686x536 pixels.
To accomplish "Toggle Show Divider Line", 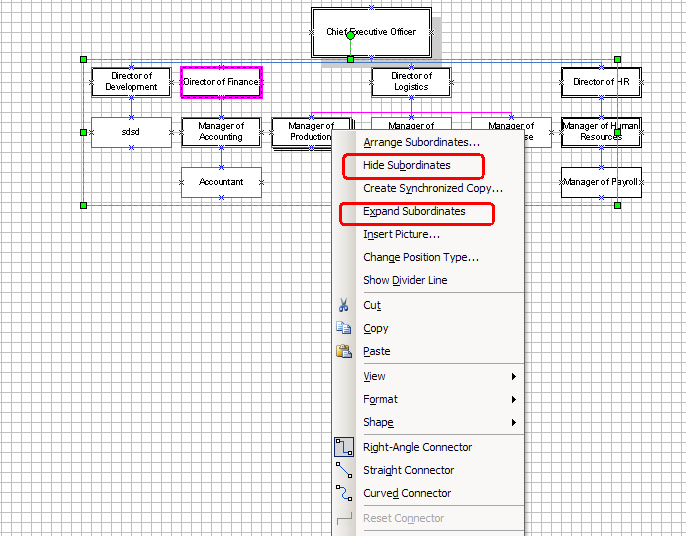I will click(405, 280).
